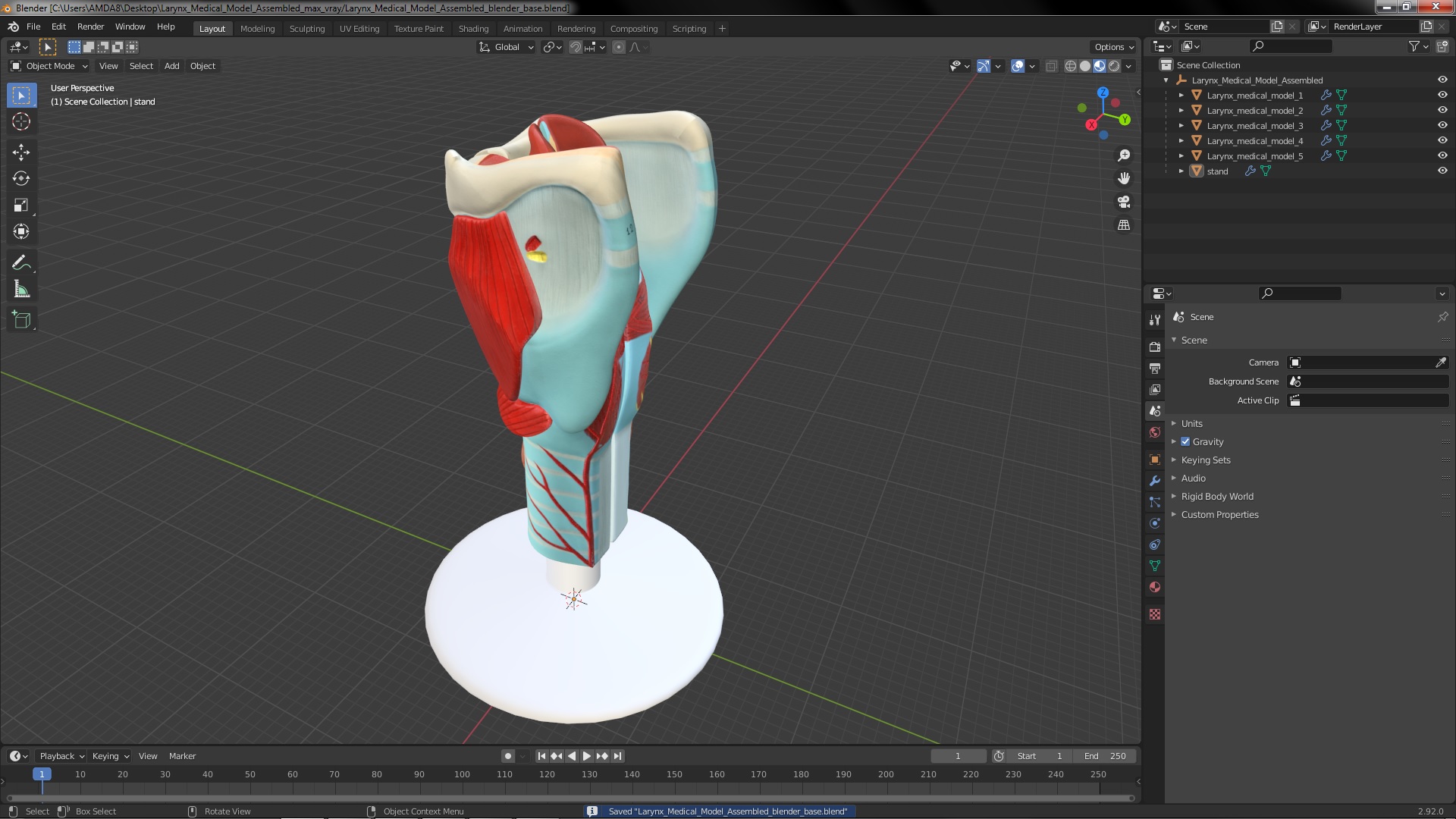Select the Measure ruler tool
Image resolution: width=1456 pixels, height=819 pixels.
coord(21,290)
